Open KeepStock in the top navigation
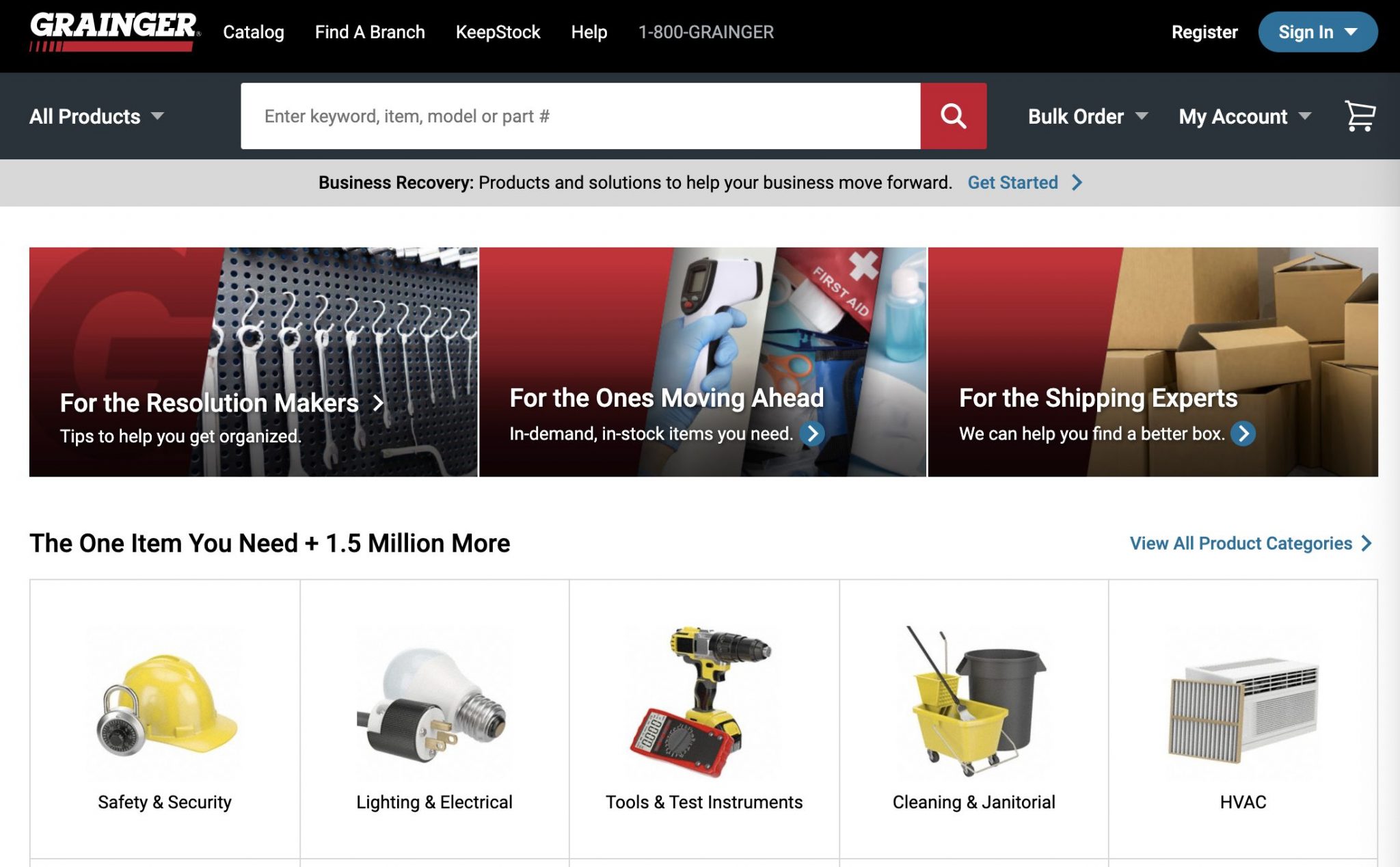 pyautogui.click(x=498, y=32)
